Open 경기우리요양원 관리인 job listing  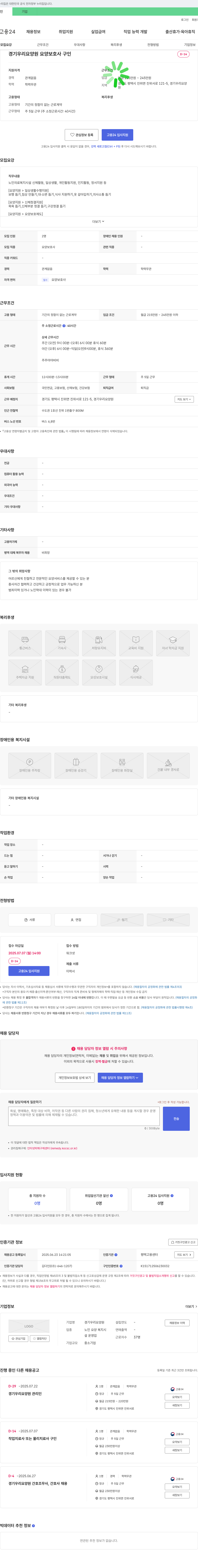pos(25,1393)
